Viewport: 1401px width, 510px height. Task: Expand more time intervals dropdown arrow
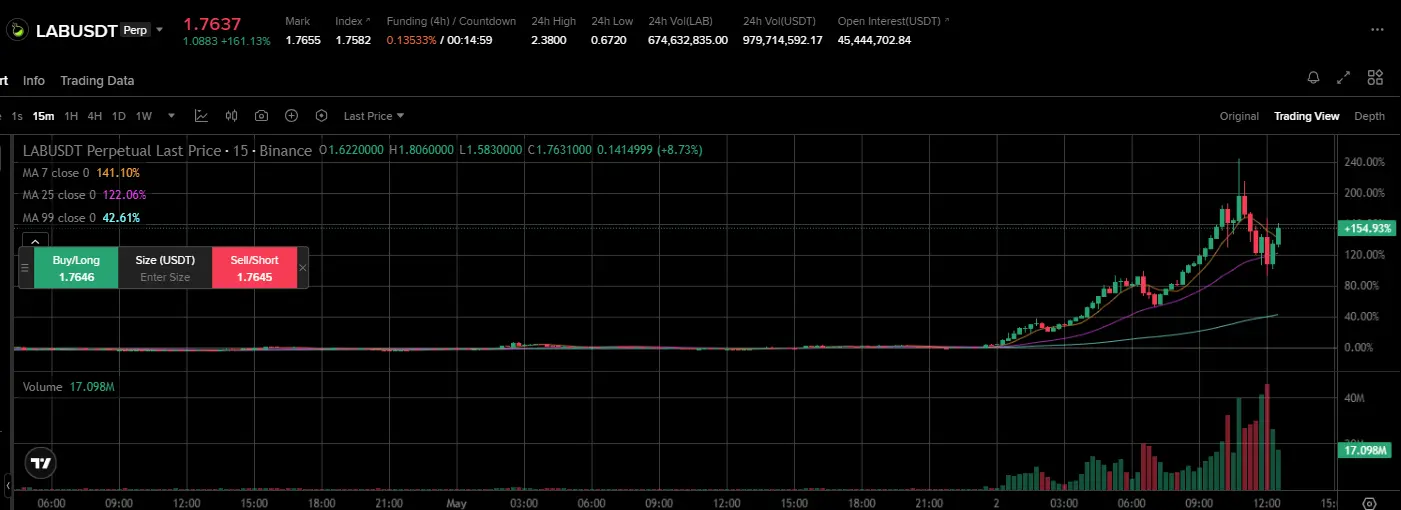click(x=171, y=116)
